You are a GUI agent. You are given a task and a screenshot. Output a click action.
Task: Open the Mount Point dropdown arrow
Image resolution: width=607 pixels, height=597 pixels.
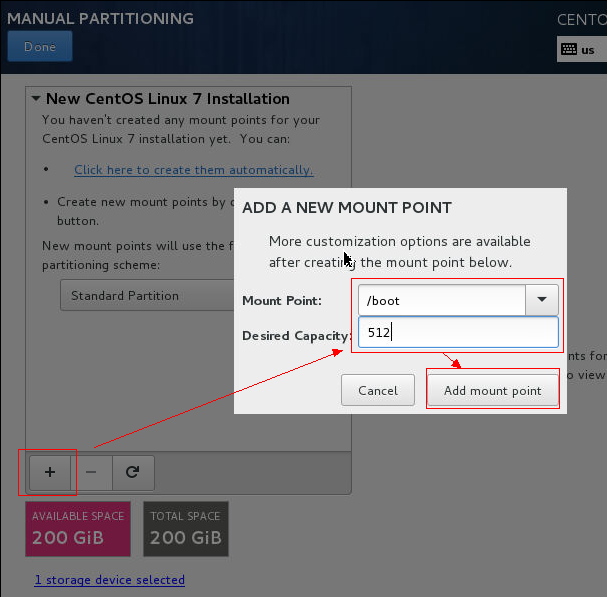[x=542, y=300]
